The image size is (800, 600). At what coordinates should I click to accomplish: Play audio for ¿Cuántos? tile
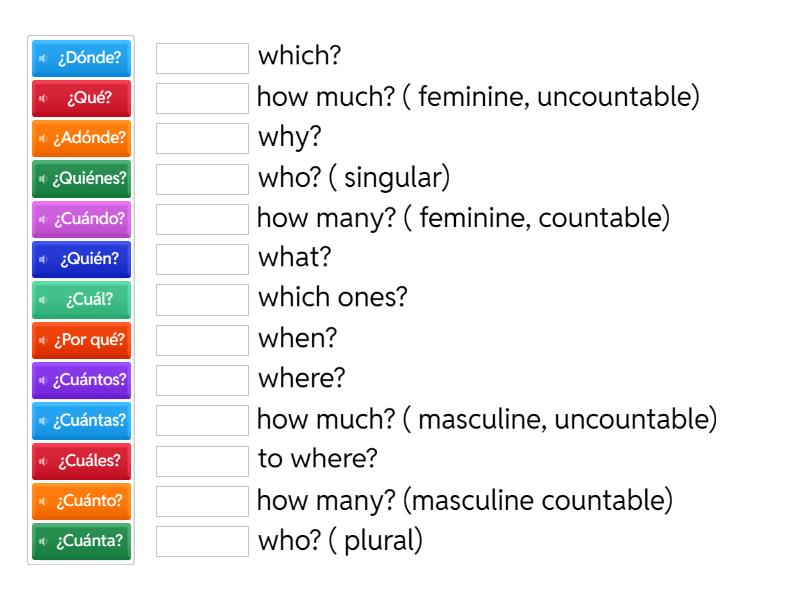coord(41,380)
